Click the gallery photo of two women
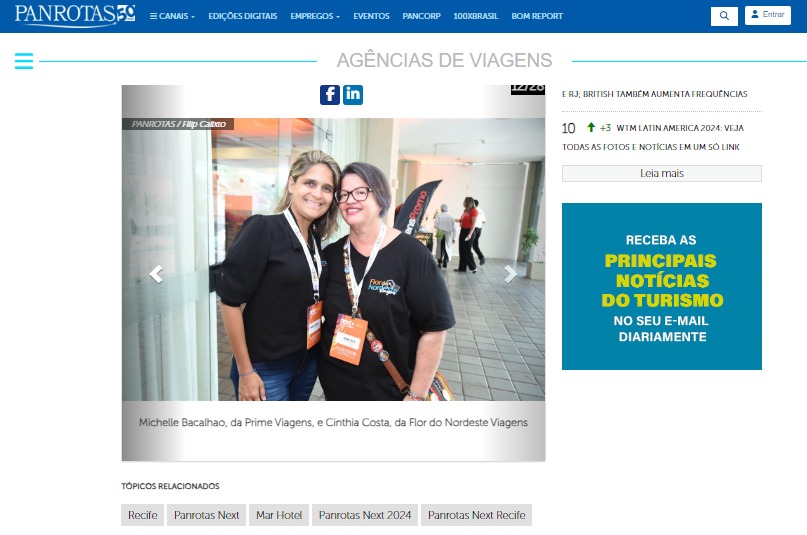The width and height of the screenshot is (807, 535). pos(334,259)
